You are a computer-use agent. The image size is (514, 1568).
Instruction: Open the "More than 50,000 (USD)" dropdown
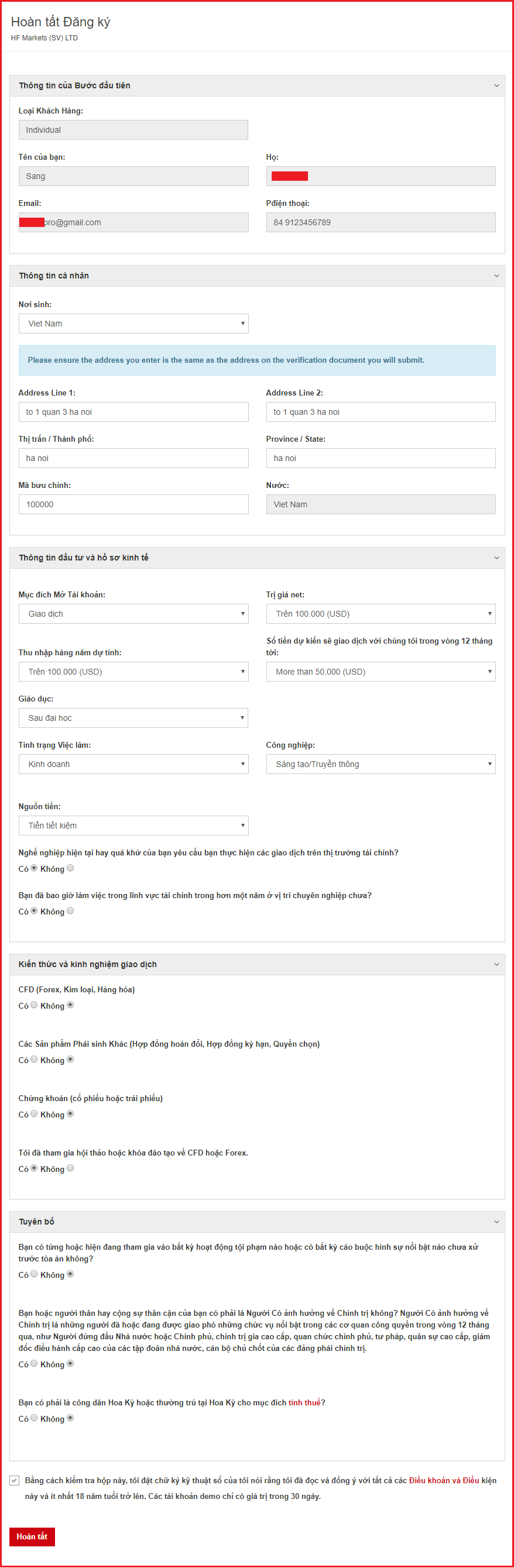coord(381,672)
